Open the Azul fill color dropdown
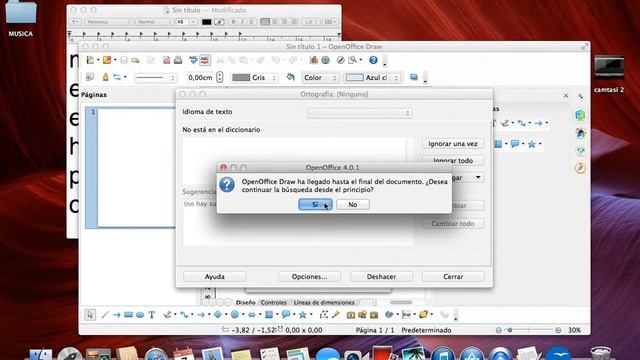 tap(372, 77)
